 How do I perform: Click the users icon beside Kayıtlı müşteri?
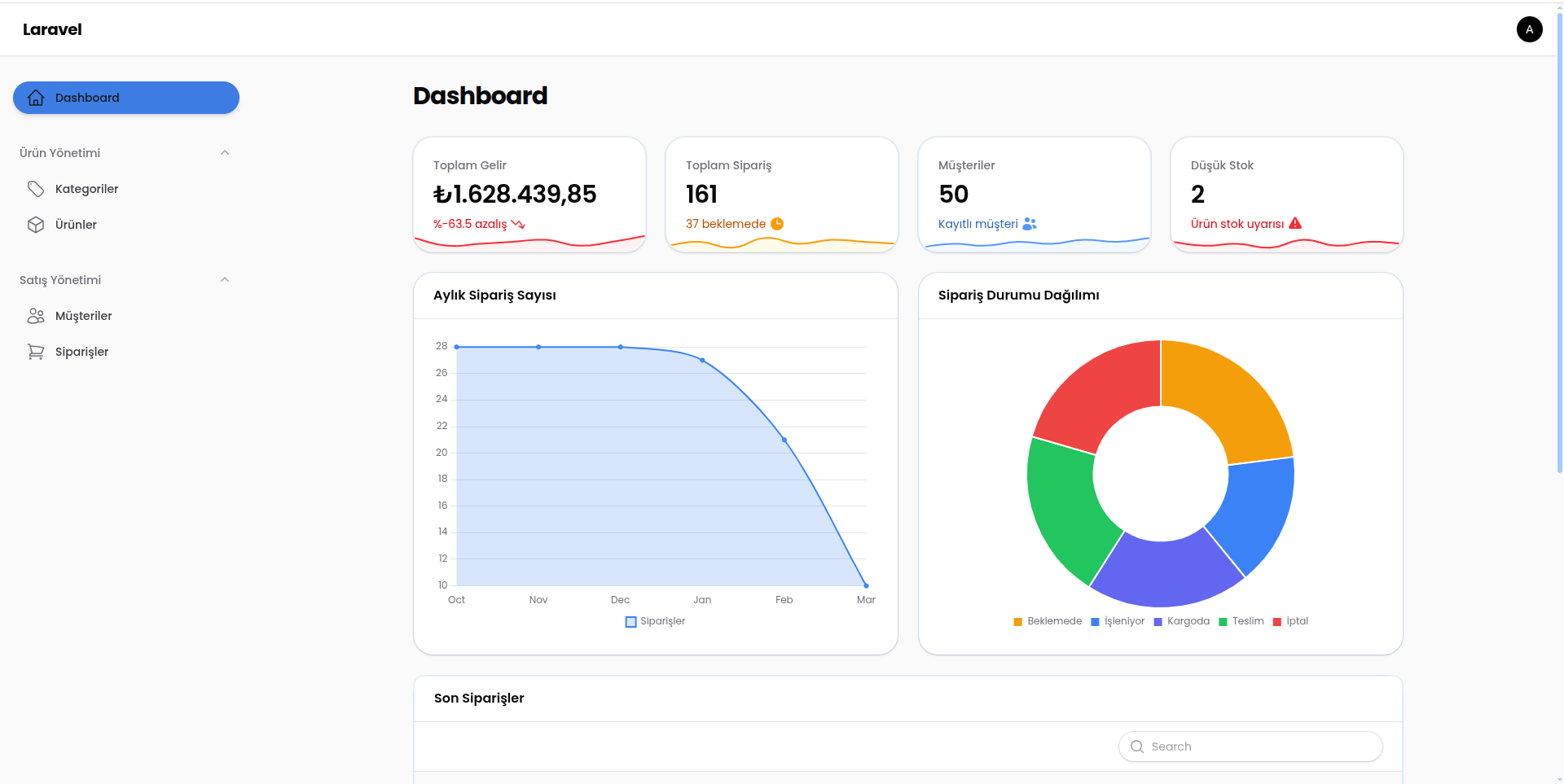(1030, 224)
